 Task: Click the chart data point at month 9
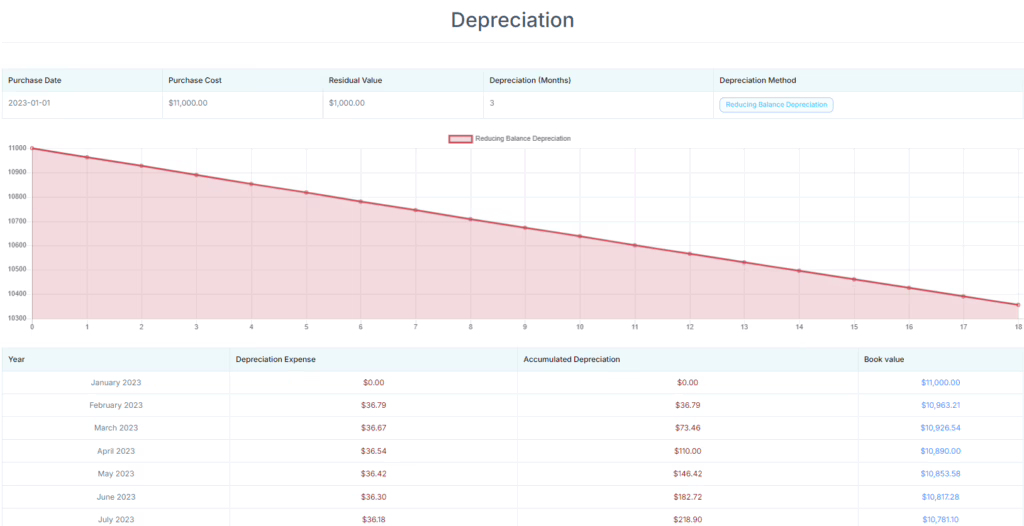click(525, 228)
